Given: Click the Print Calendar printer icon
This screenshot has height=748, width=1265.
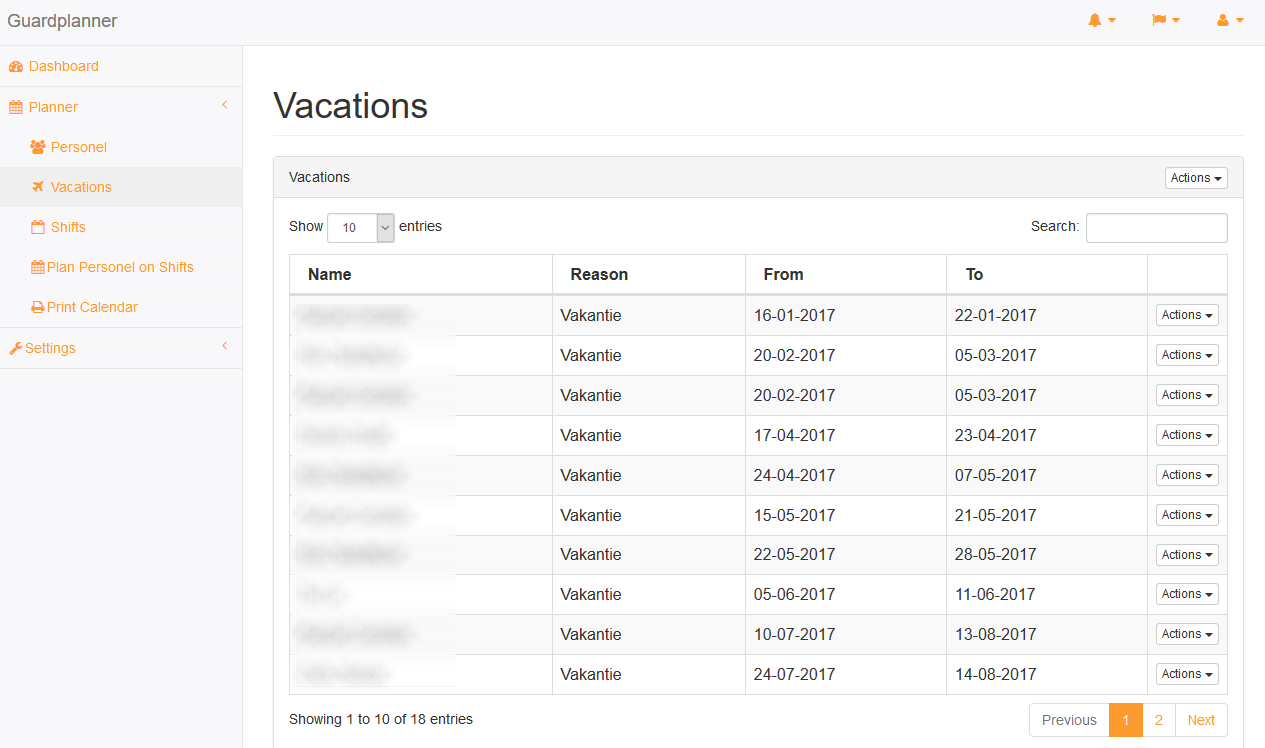Looking at the screenshot, I should 38,307.
